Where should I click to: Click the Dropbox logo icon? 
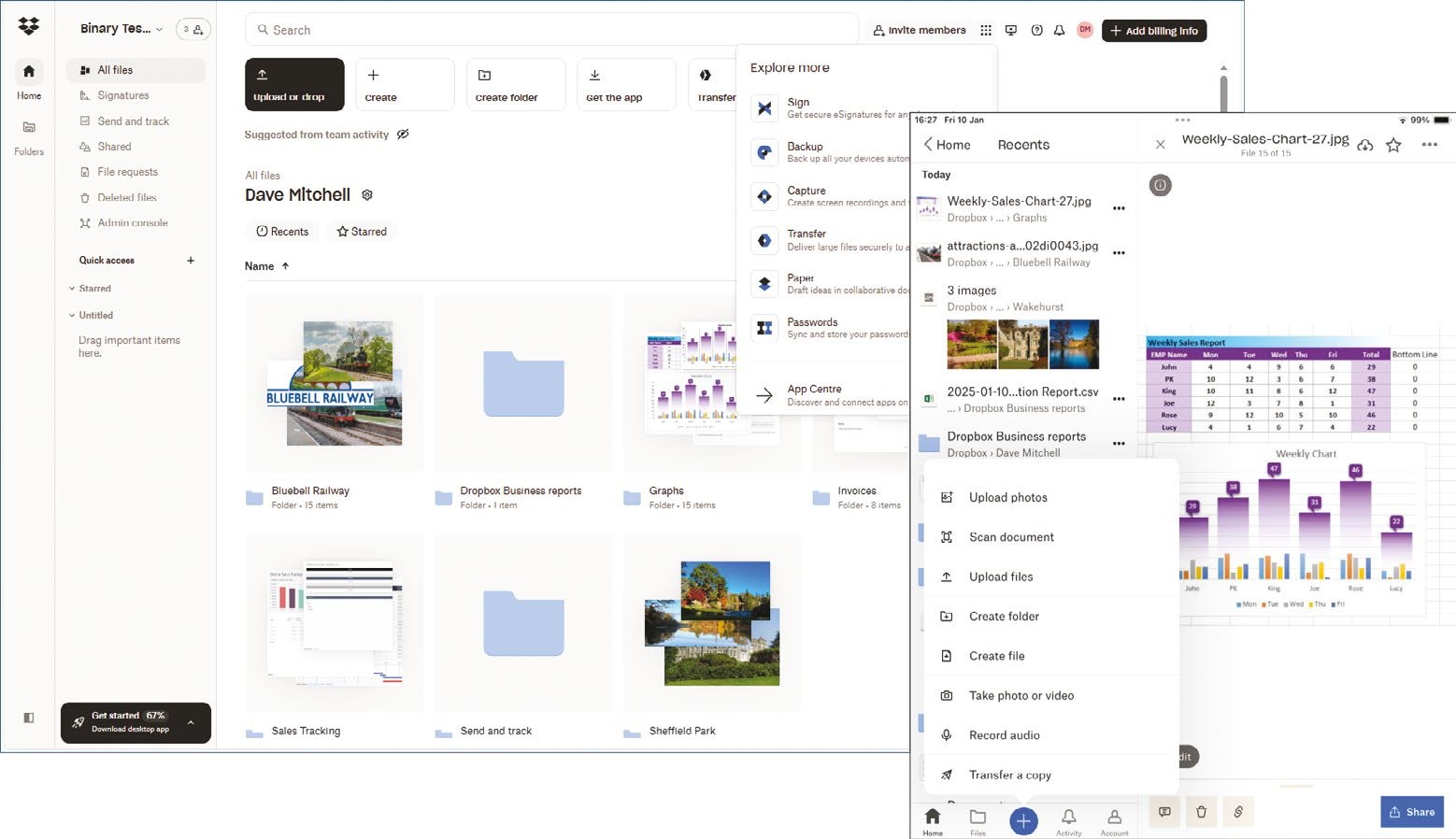pos(29,26)
